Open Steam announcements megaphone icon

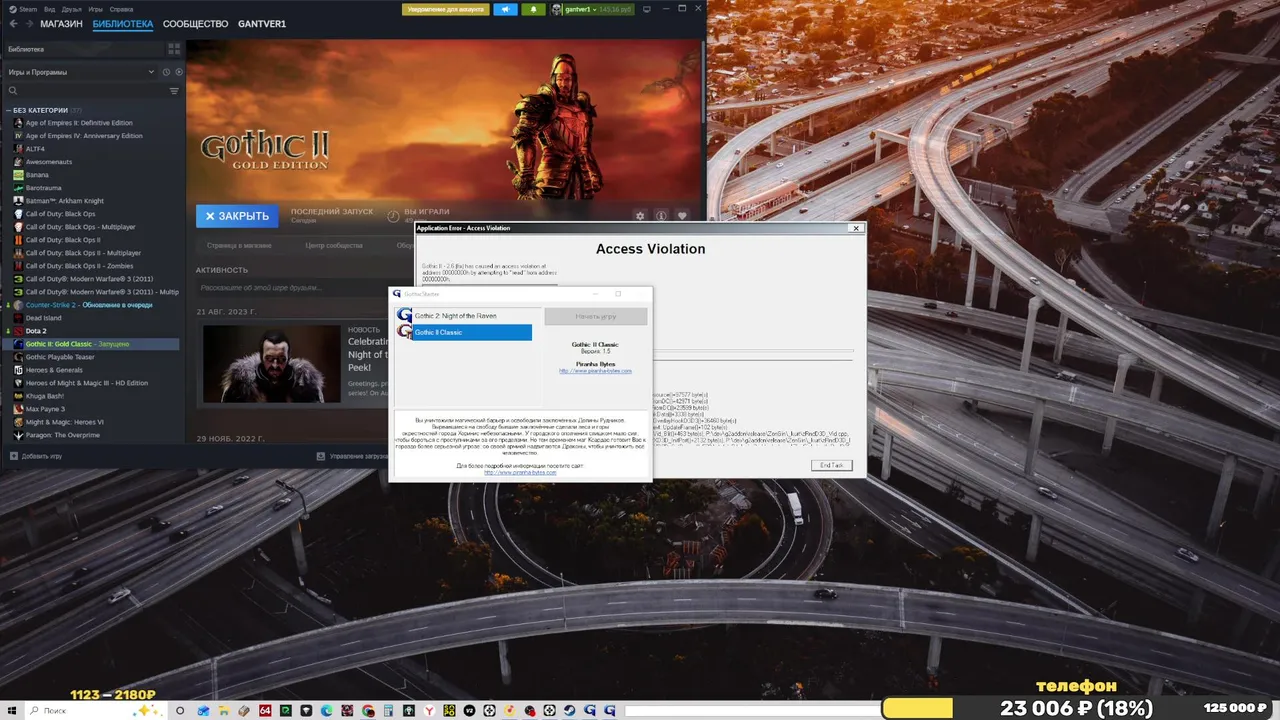505,9
